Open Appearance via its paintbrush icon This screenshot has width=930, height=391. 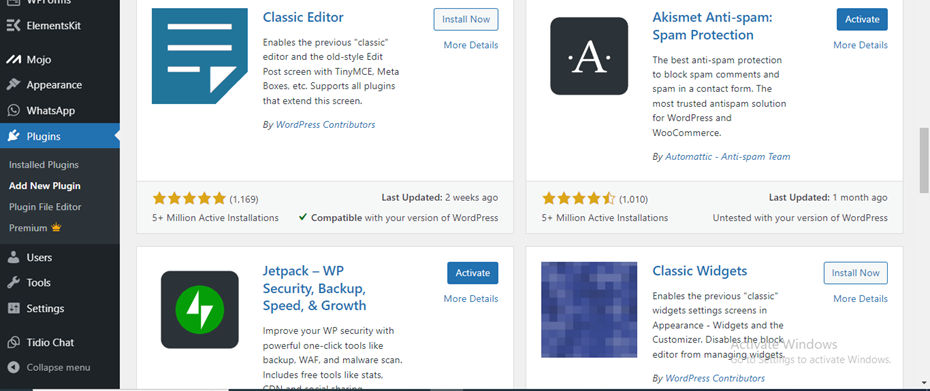[x=14, y=85]
